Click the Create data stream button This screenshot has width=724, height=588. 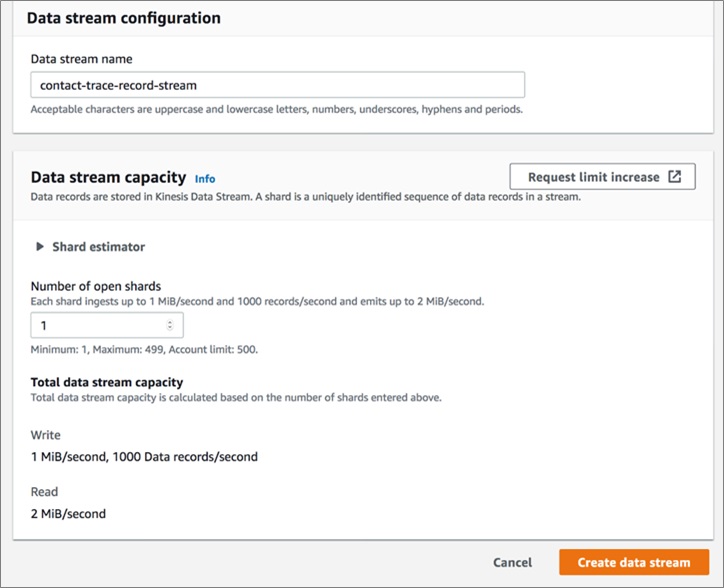coord(634,562)
